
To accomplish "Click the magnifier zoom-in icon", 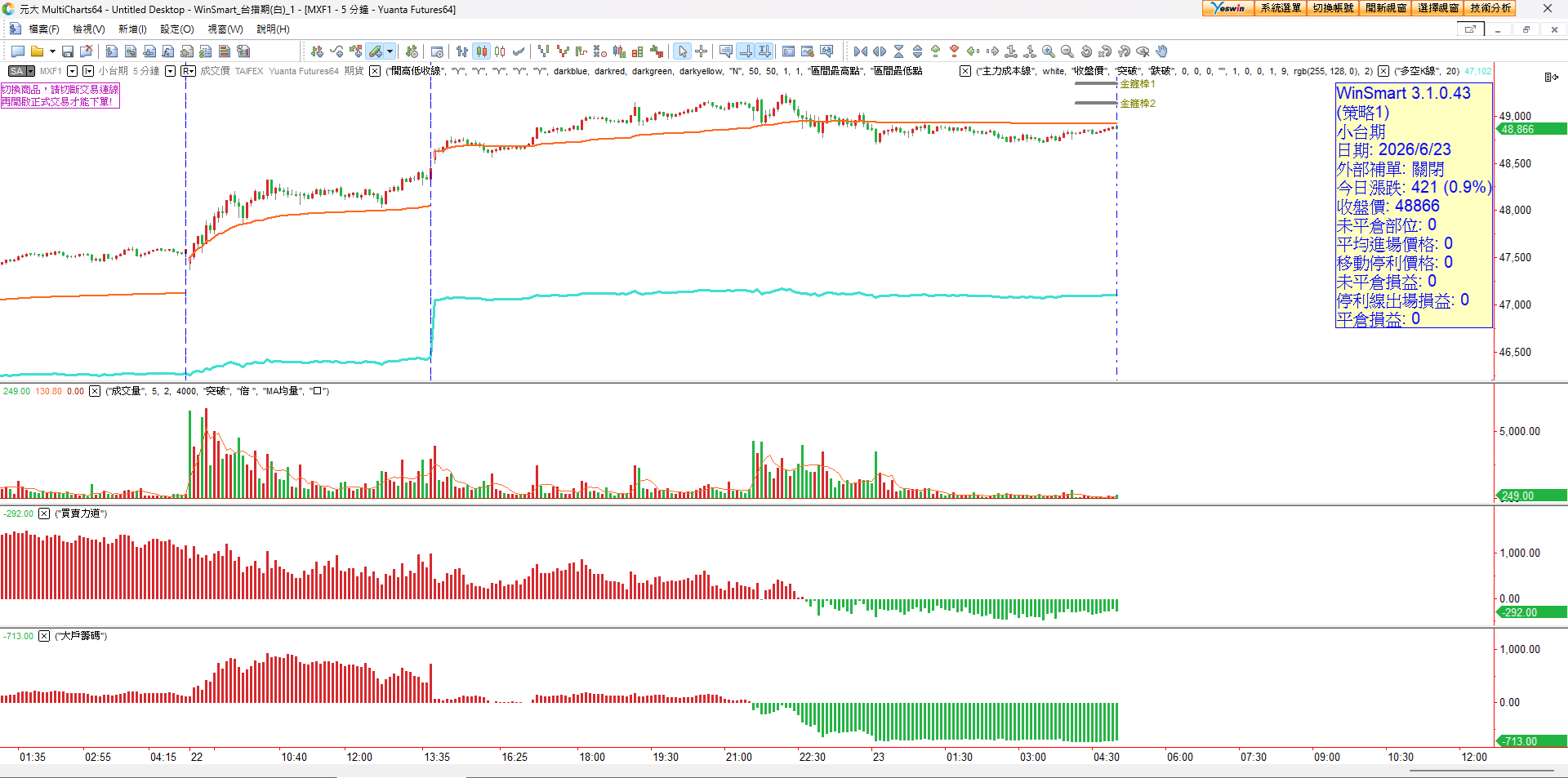I will (x=1049, y=51).
